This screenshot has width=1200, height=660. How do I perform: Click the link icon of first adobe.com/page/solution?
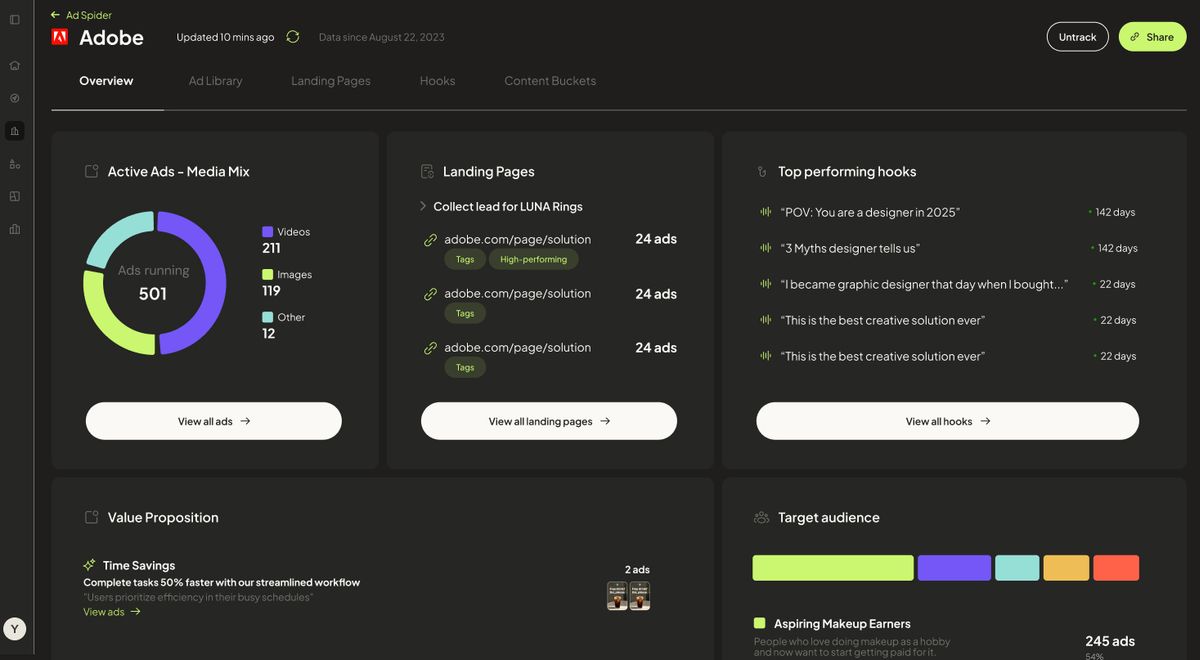(430, 240)
